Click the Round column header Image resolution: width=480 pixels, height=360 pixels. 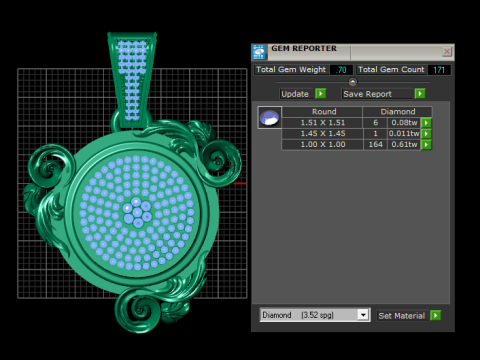click(323, 112)
